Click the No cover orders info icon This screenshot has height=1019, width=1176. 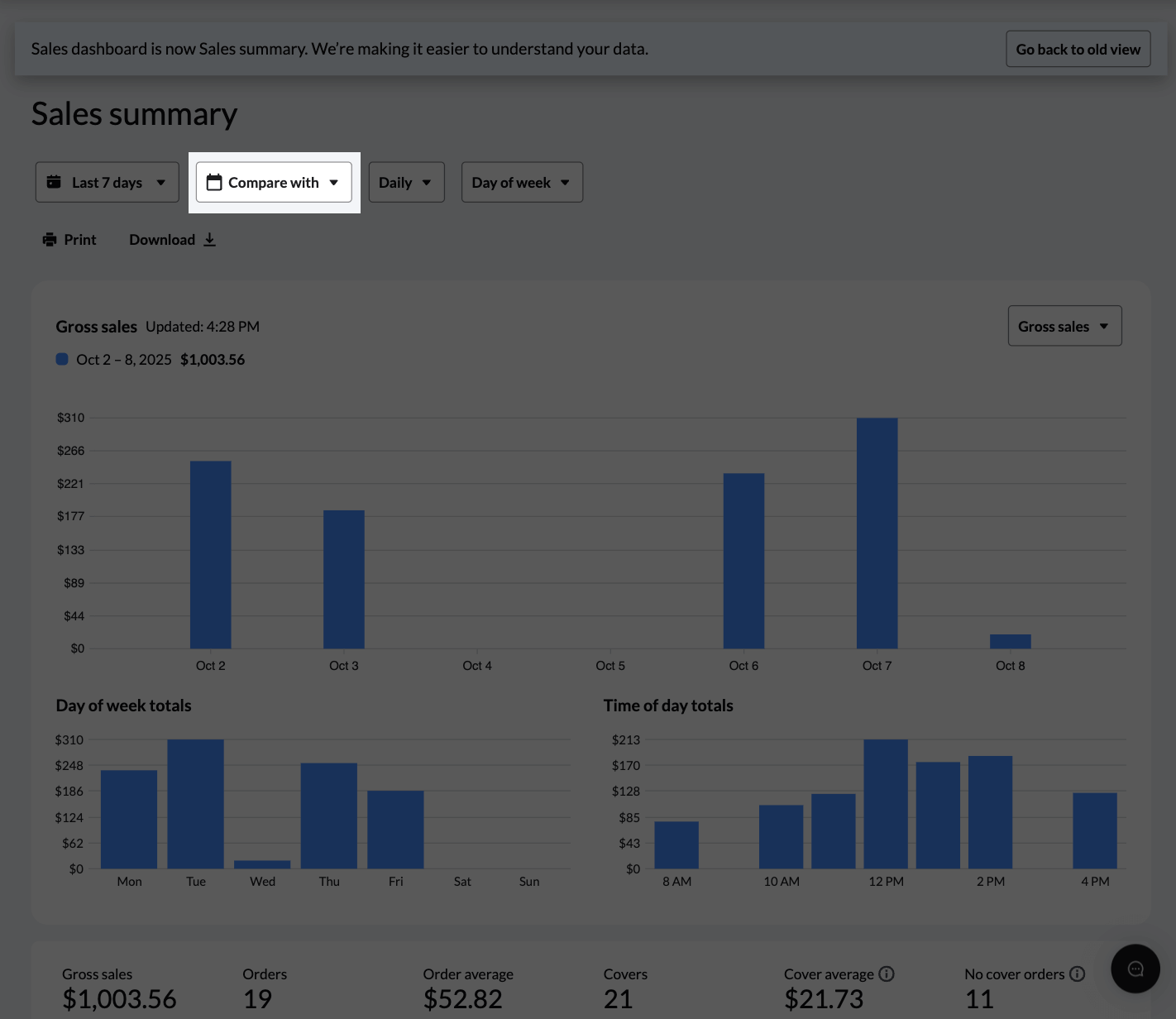[1077, 974]
